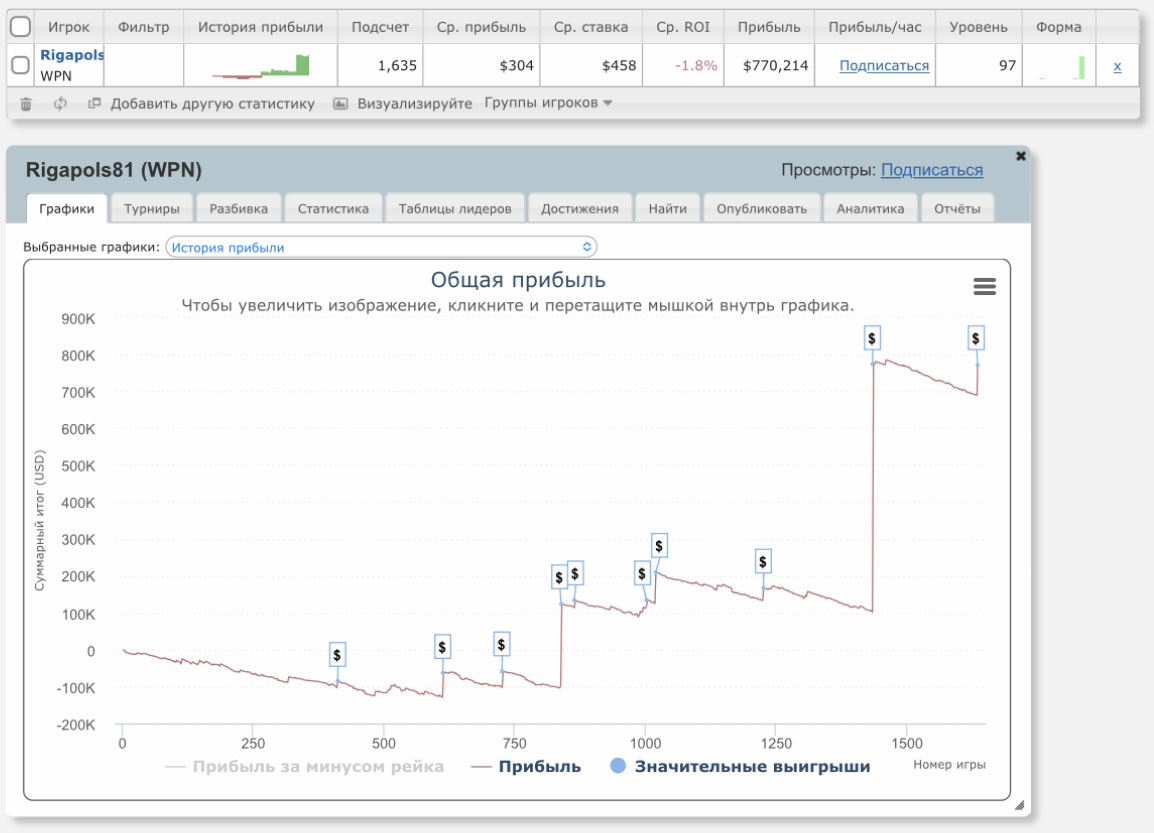Viewport: 1154px width, 833px height.
Task: Remove player row with x link
Action: 1117,66
